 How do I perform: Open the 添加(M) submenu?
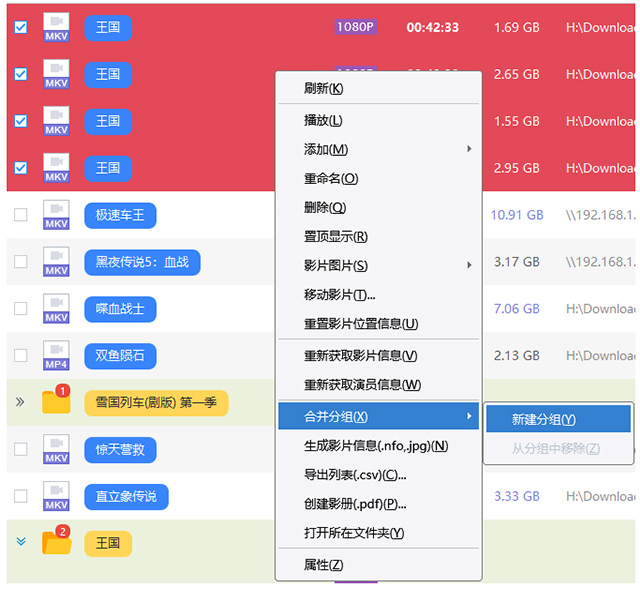coord(378,149)
